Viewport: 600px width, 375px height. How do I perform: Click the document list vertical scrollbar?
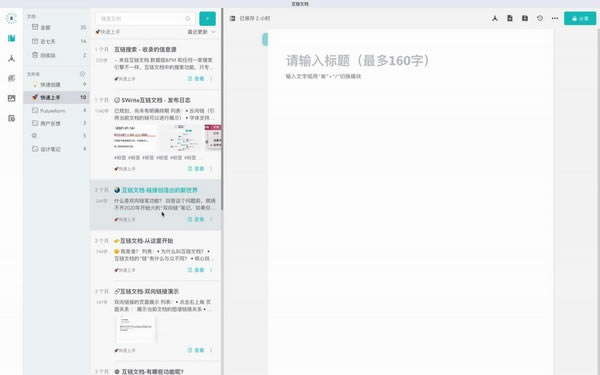pyautogui.click(x=222, y=109)
